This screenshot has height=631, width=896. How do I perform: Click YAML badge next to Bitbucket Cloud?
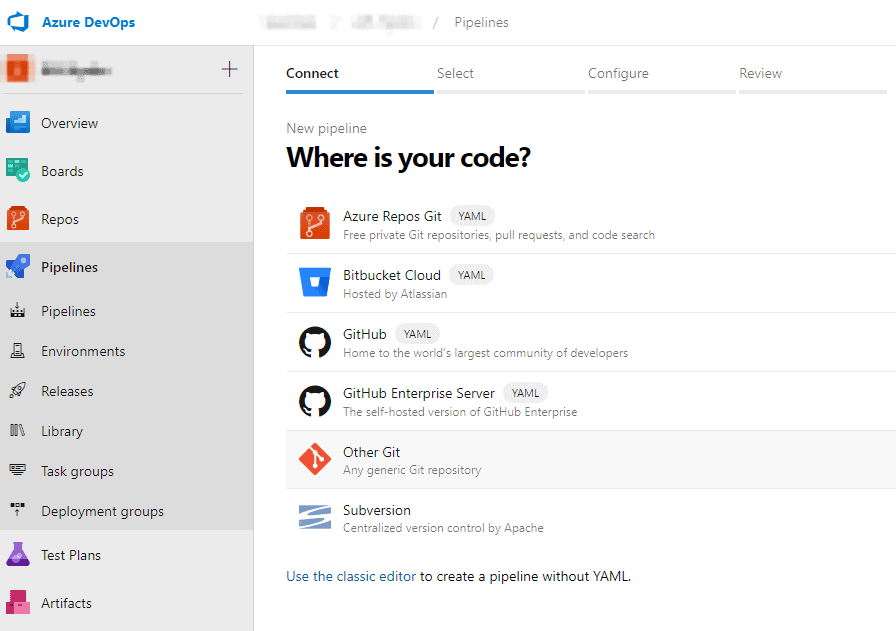(471, 275)
